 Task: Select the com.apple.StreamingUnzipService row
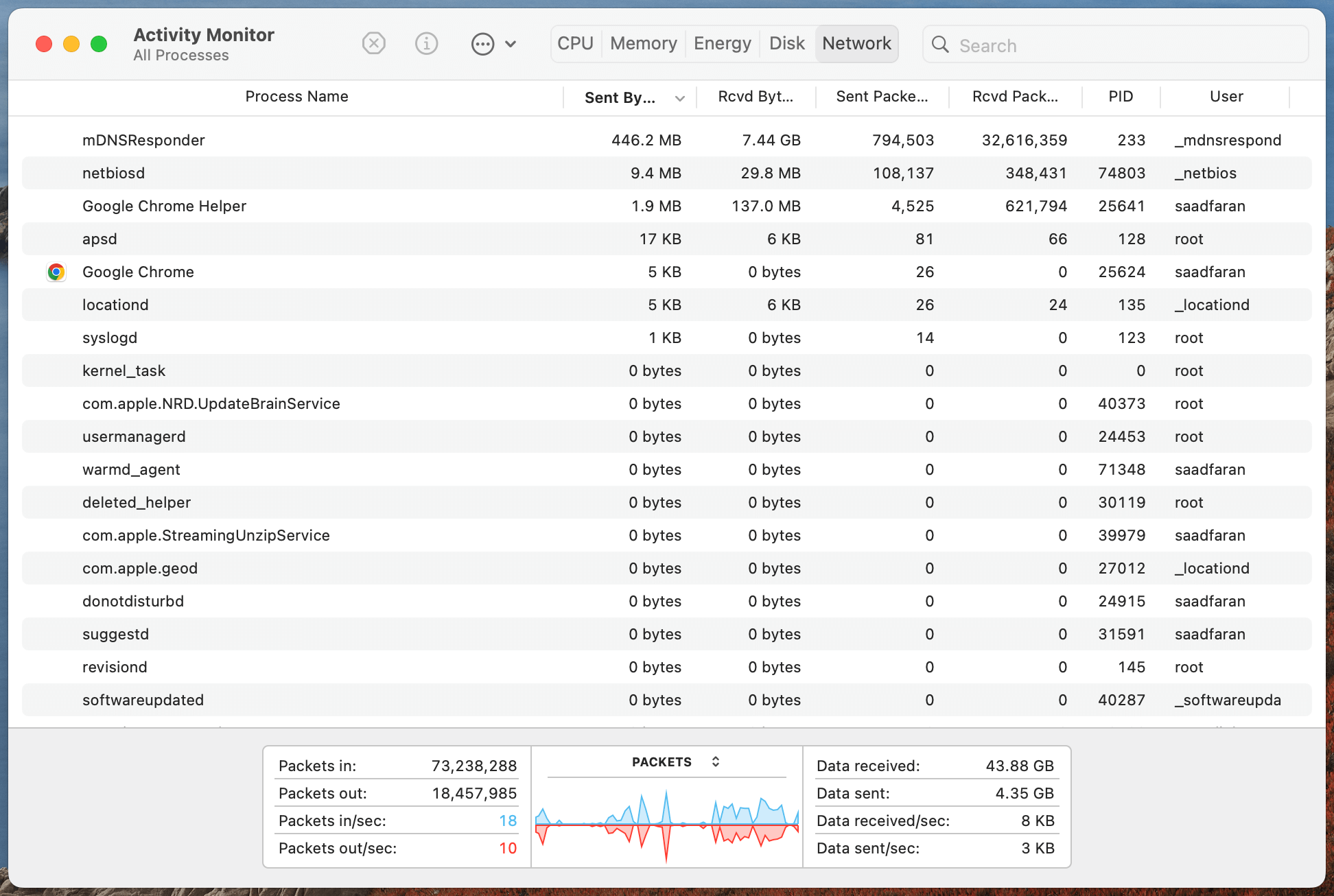tap(667, 535)
